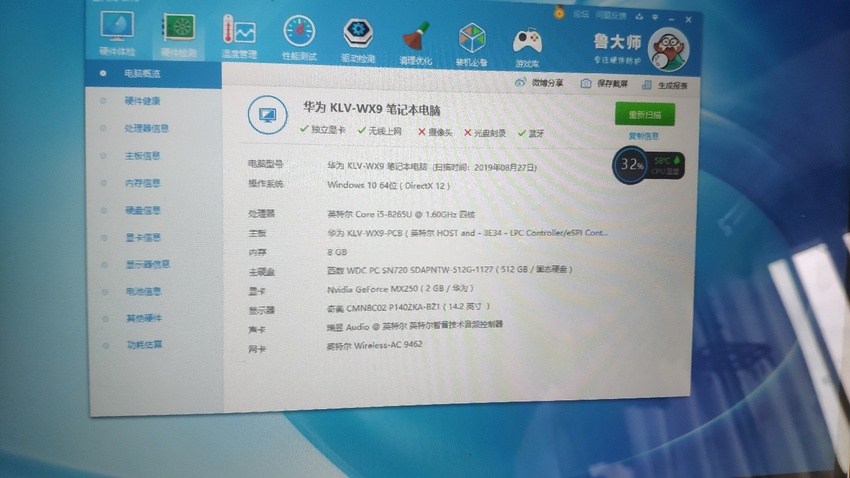Click the 32% CPU usage gauge
Image resolution: width=850 pixels, height=478 pixels.
click(630, 164)
